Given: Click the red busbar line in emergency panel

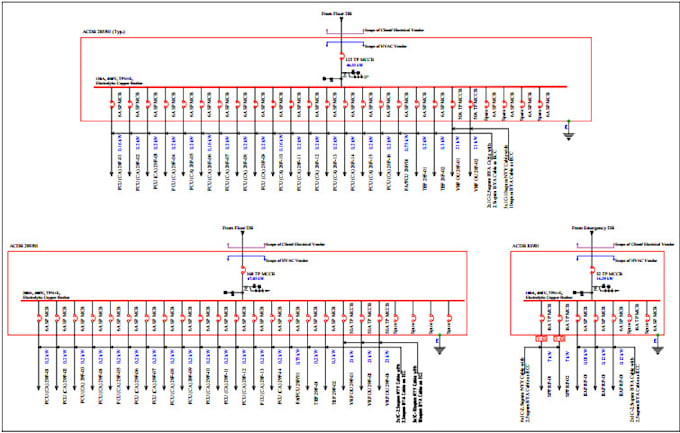Looking at the screenshot, I should pos(592,300).
